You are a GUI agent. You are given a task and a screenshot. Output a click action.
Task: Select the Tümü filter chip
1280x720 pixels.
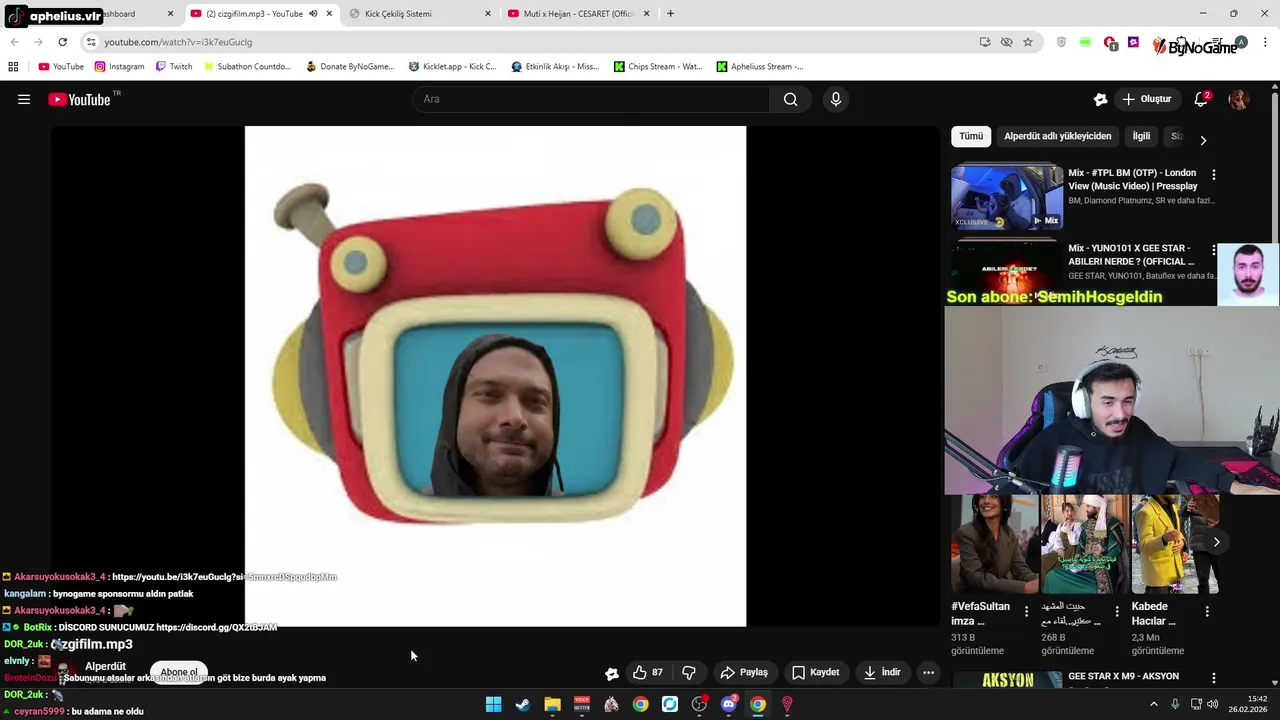971,136
